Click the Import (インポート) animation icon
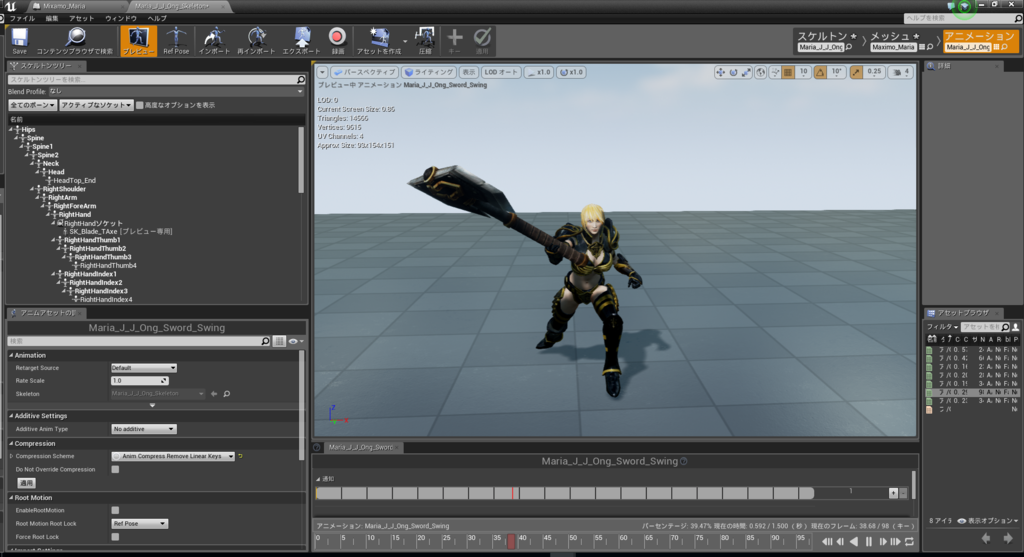 tap(214, 40)
